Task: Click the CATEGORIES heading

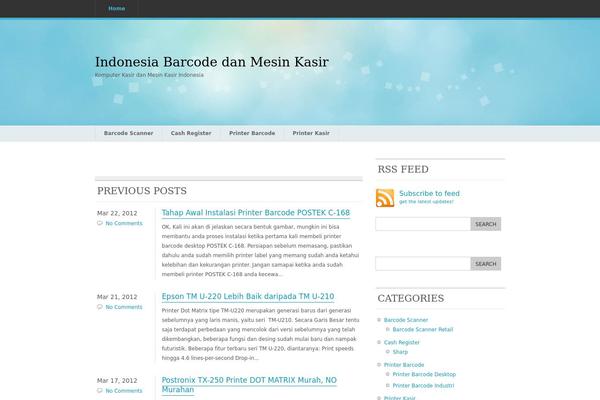Action: tap(411, 298)
